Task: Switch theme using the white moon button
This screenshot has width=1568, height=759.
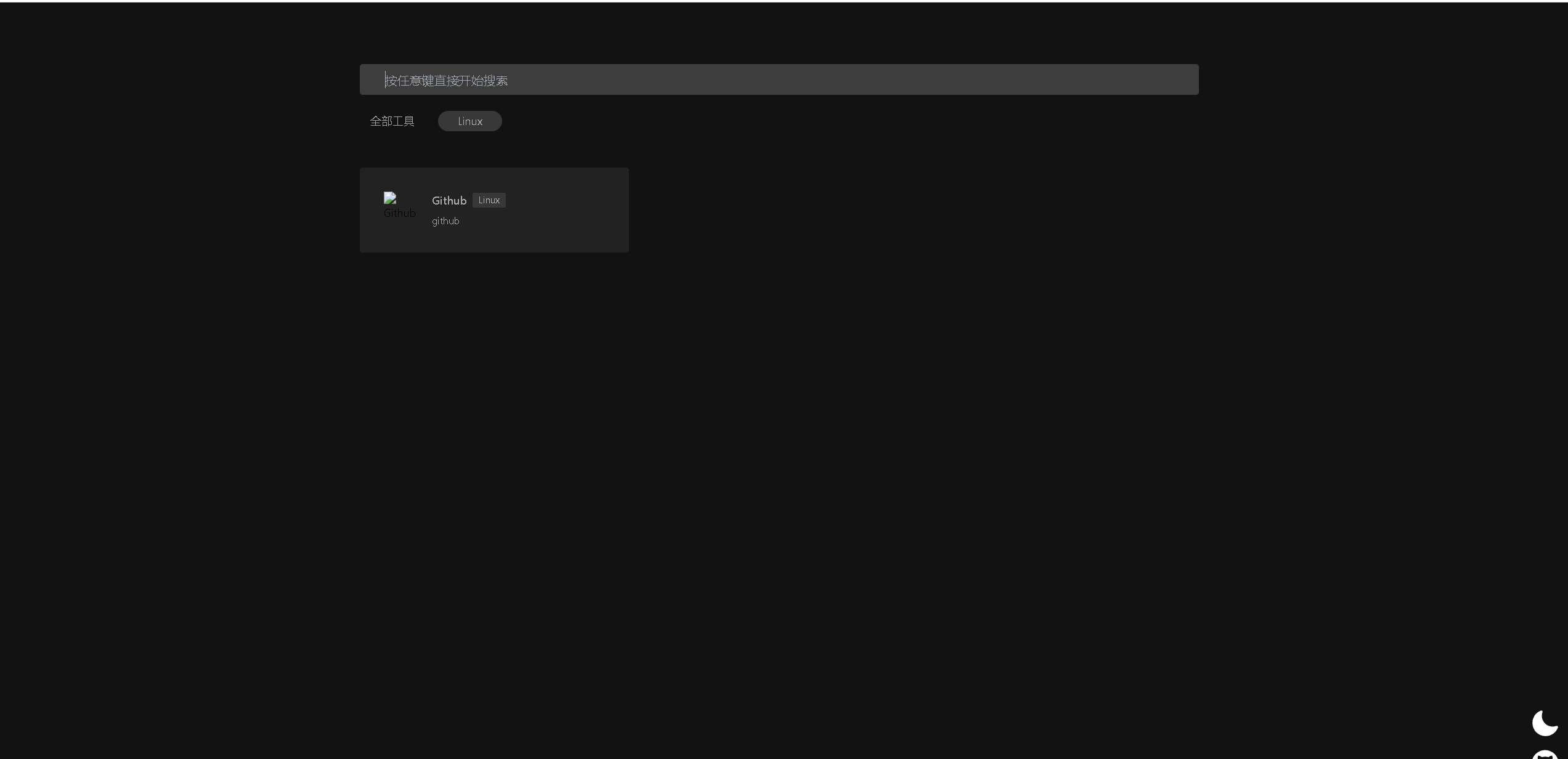Action: click(1545, 723)
